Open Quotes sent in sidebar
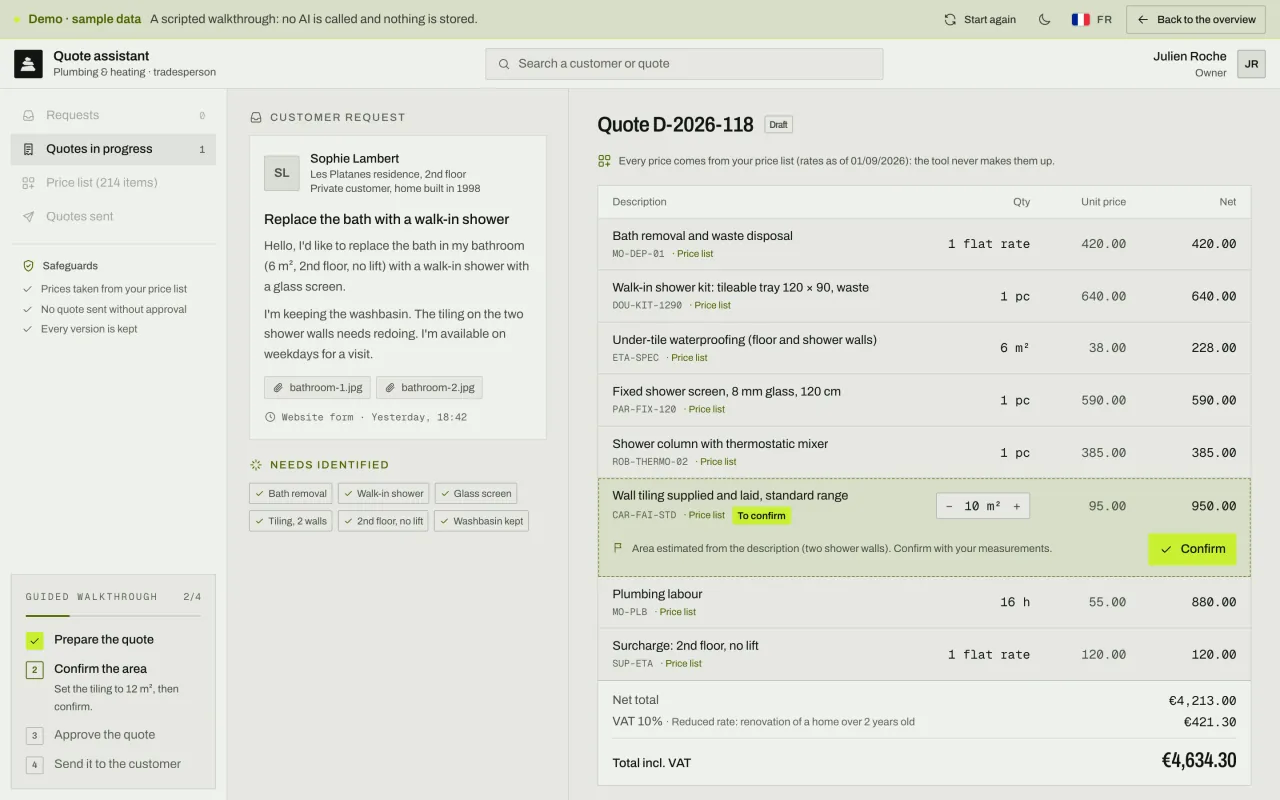 (x=113, y=216)
